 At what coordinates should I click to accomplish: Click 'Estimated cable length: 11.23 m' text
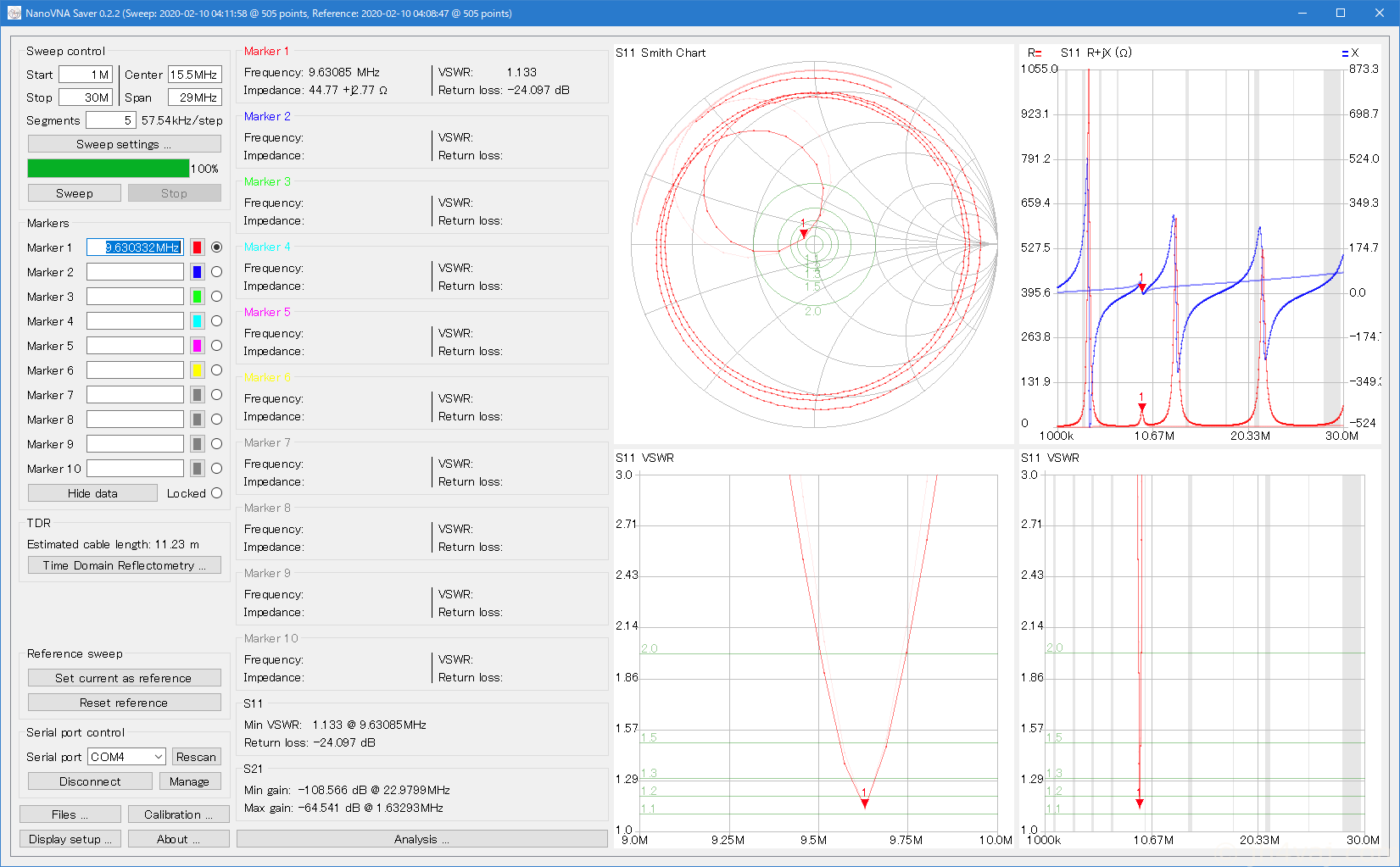click(113, 544)
